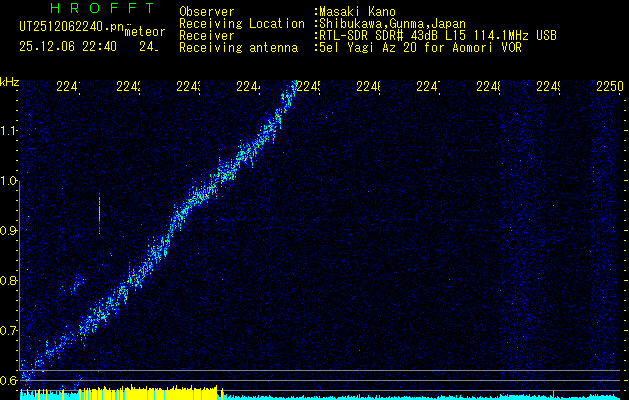Click the 25.12.06 22:40 date stamp
Image resolution: width=629 pixels, height=400 pixels.
click(x=68, y=46)
